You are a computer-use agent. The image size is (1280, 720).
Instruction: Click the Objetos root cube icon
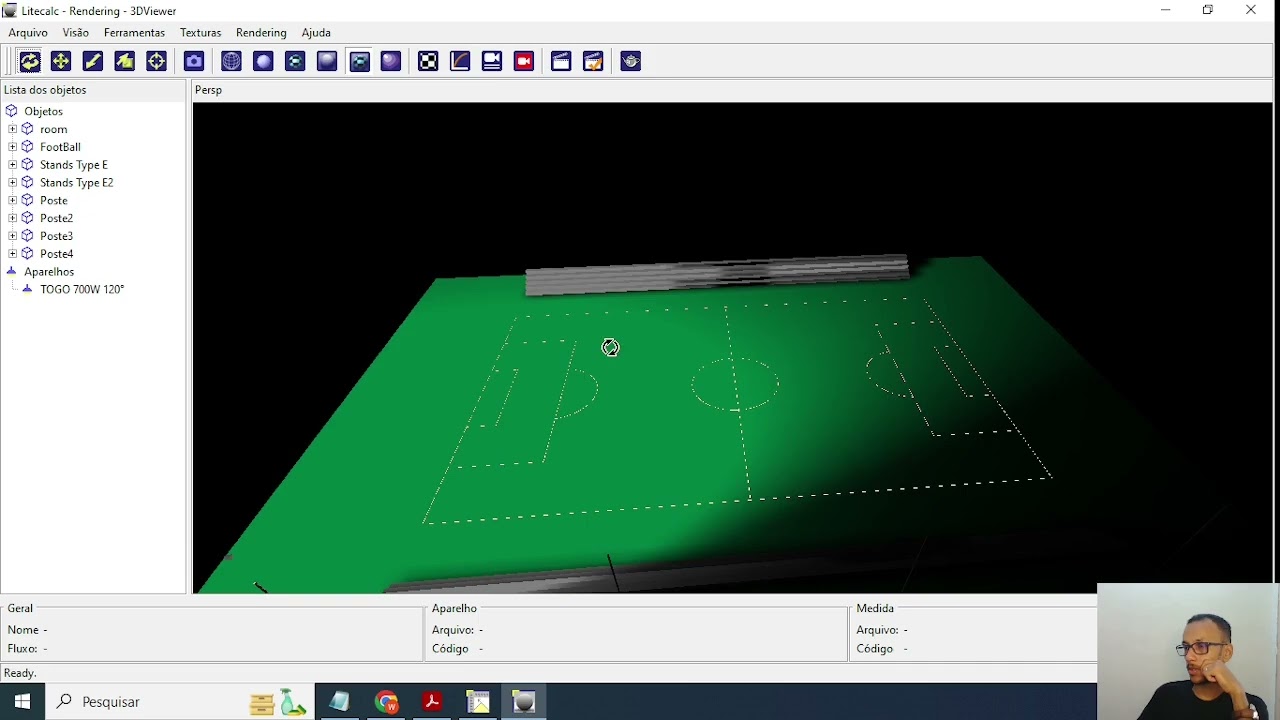[x=12, y=111]
